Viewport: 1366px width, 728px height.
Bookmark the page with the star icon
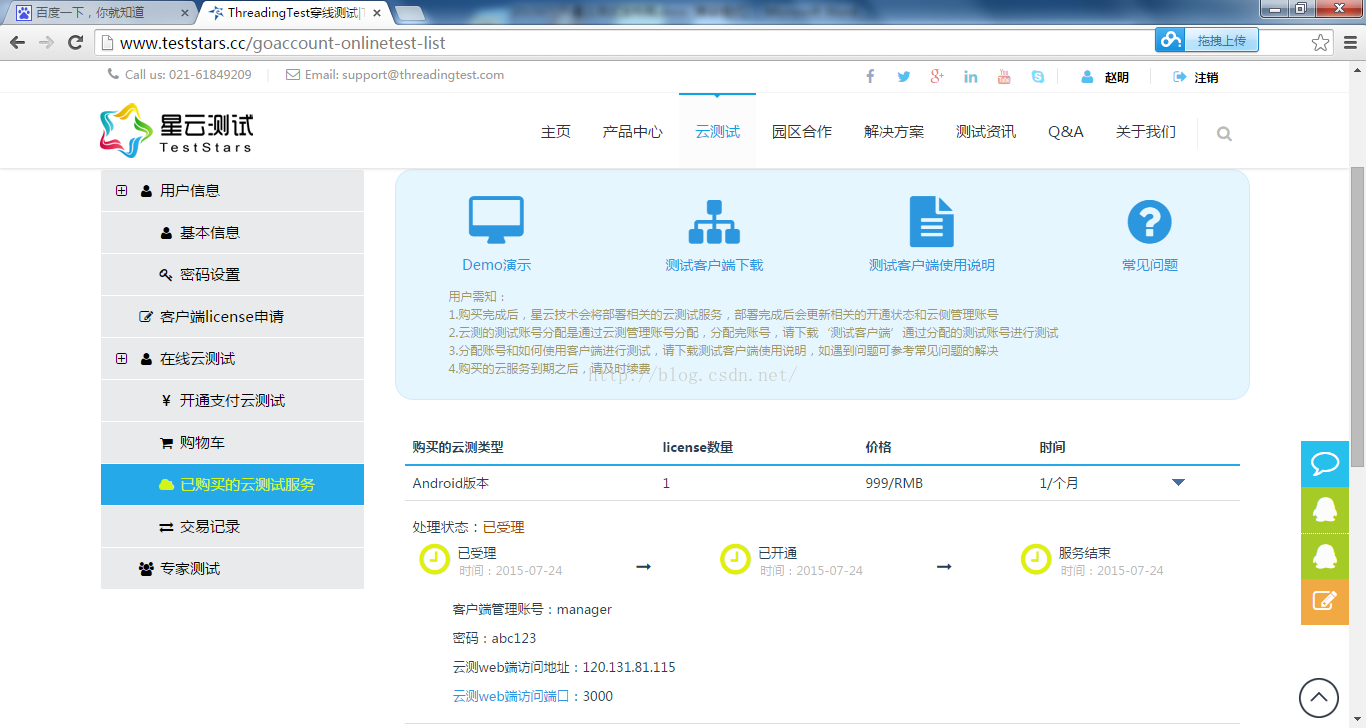click(1321, 43)
